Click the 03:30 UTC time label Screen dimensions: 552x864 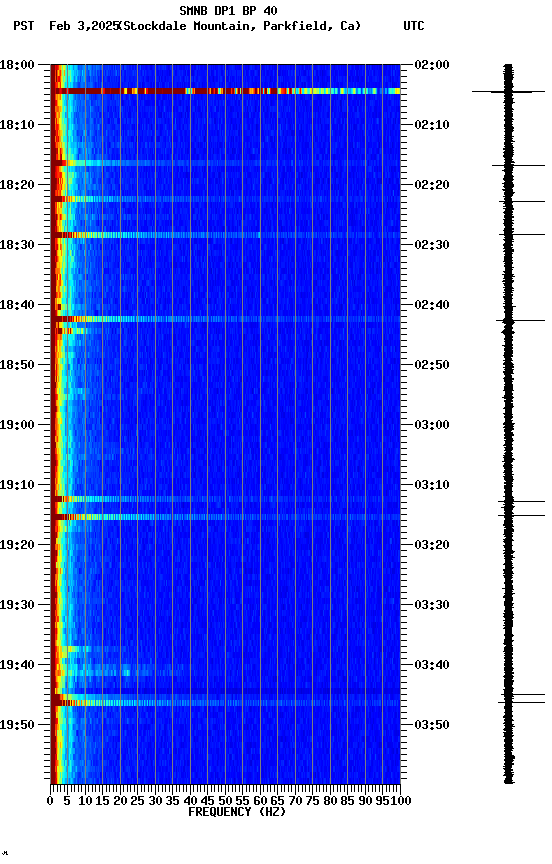[x=432, y=605]
